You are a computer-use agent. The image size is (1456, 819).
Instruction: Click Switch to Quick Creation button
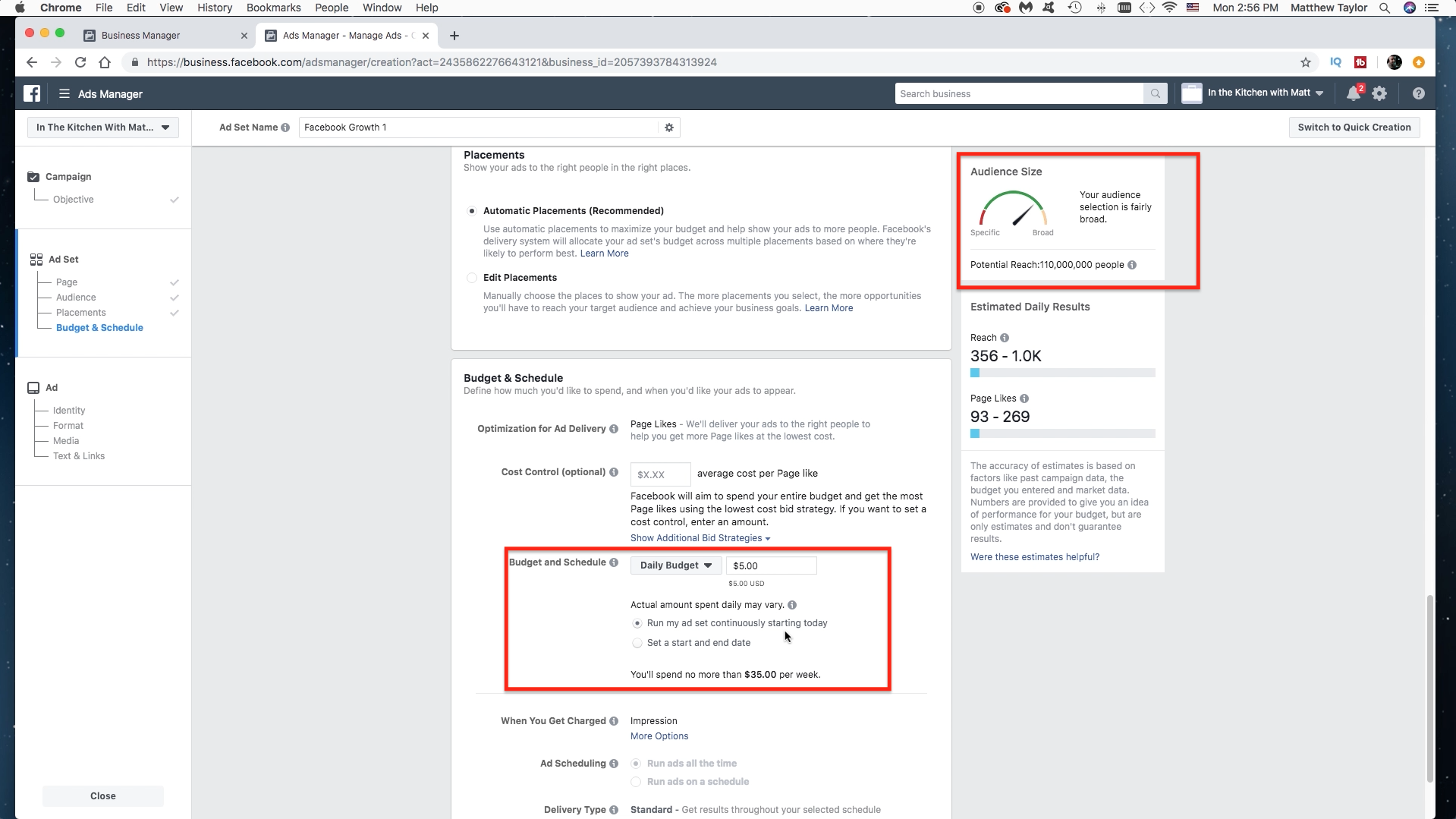pos(1354,128)
